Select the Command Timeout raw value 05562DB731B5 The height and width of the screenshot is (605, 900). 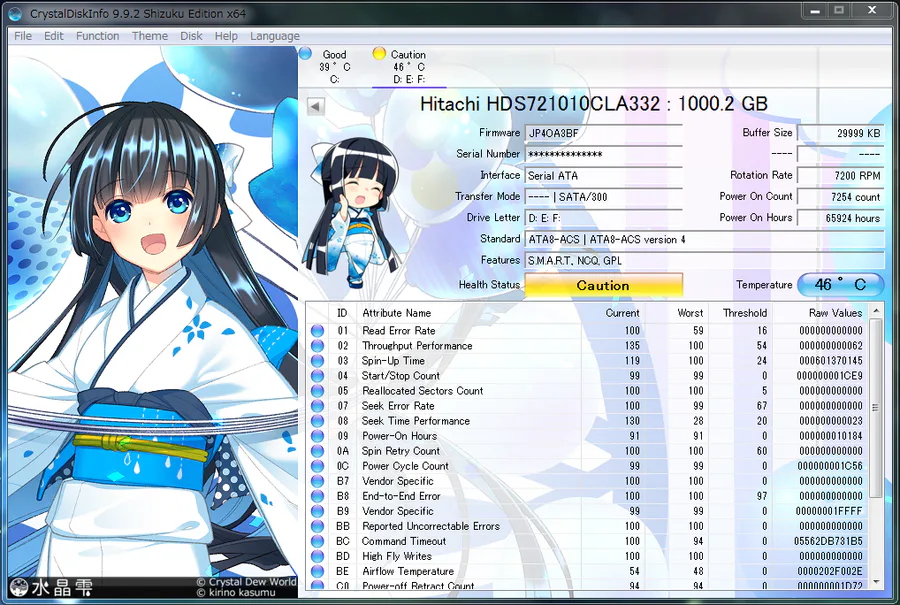(x=828, y=541)
